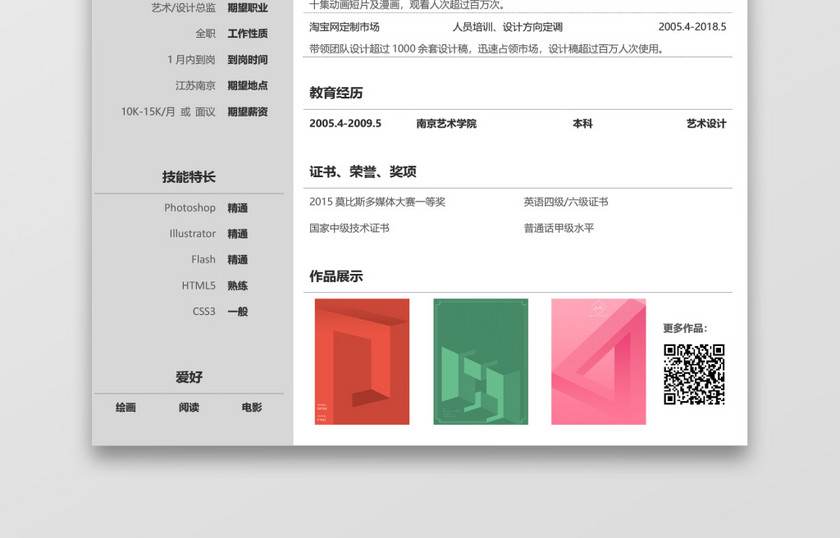Click the 教育经历 heading

[x=336, y=93]
